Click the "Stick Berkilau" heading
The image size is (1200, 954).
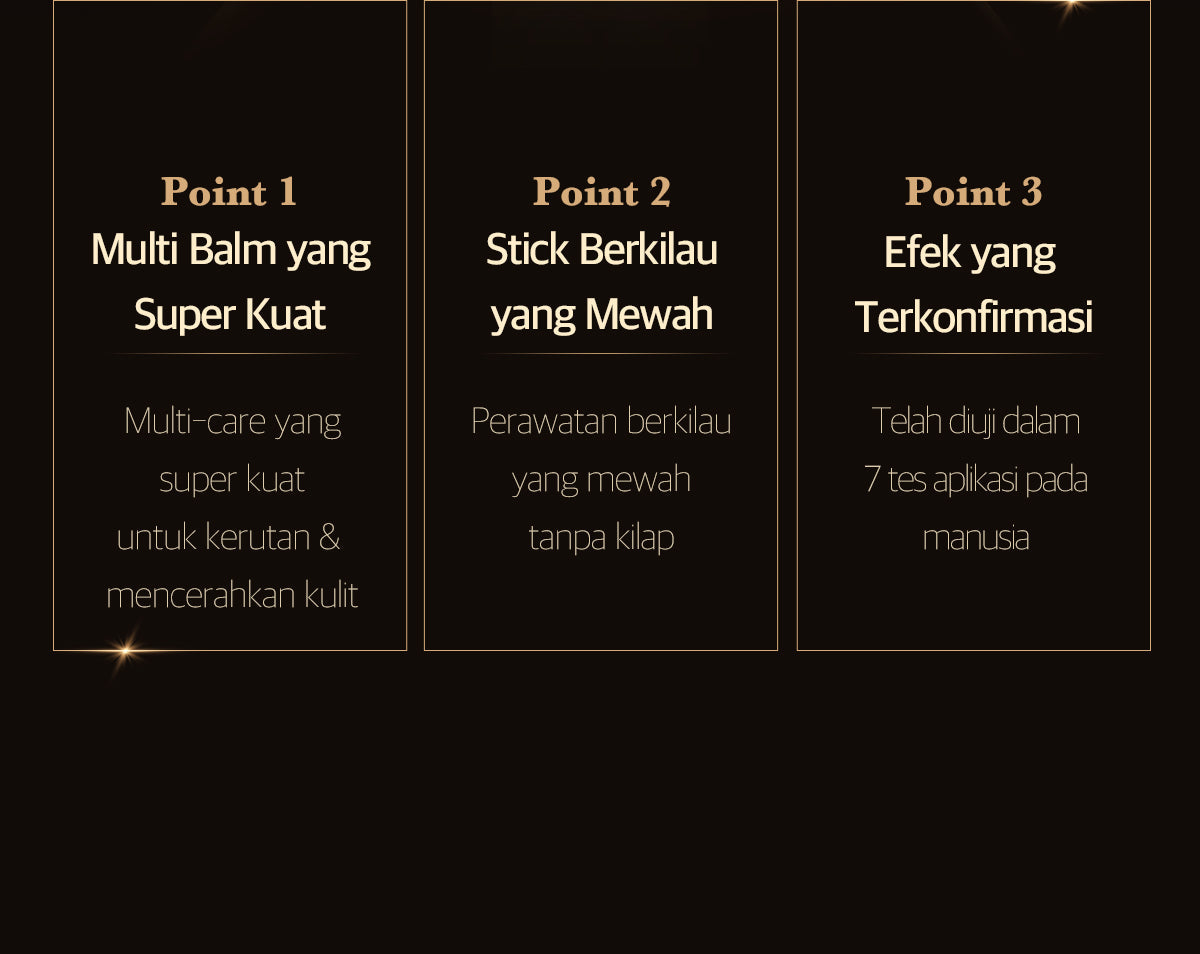pyautogui.click(x=601, y=250)
